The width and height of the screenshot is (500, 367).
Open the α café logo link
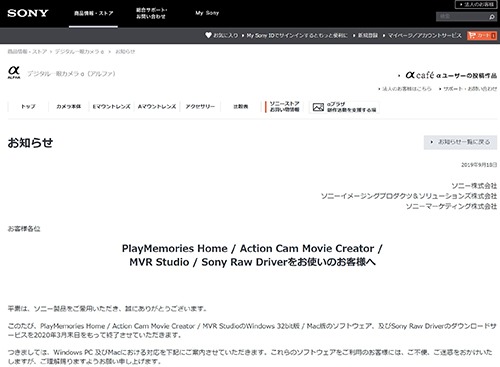[x=420, y=75]
